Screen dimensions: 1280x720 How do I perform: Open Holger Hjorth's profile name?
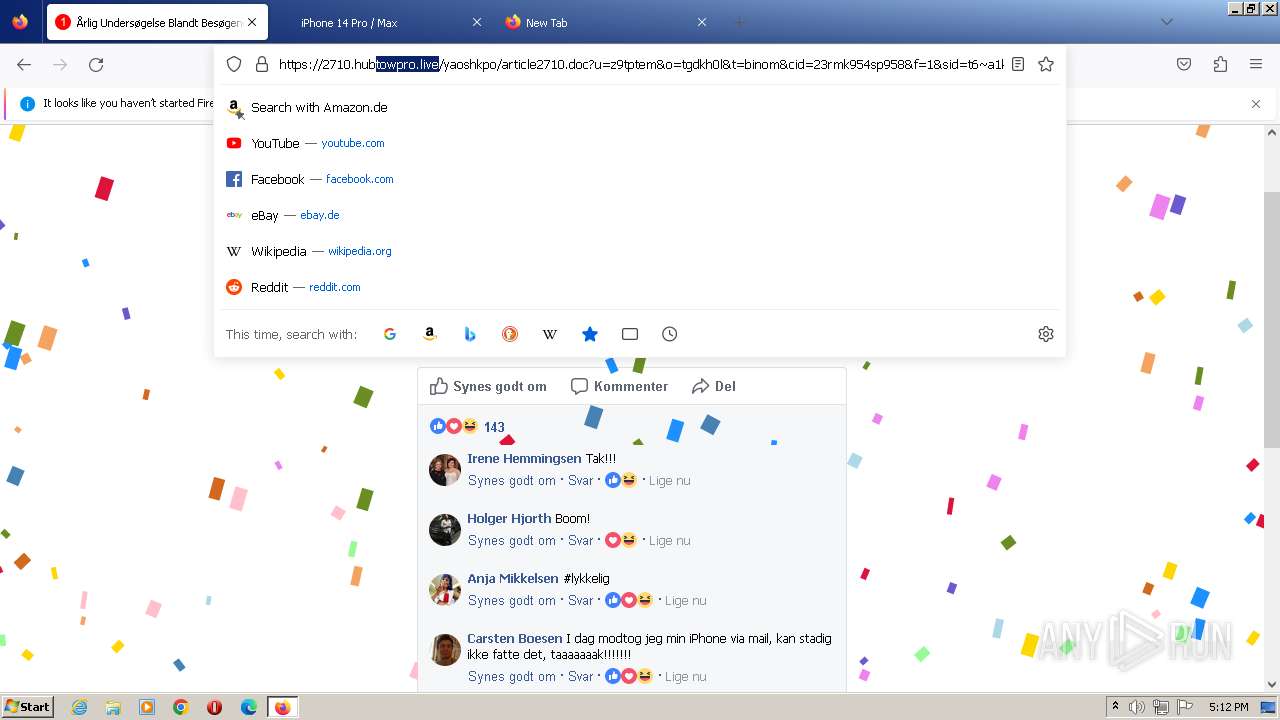pos(509,518)
